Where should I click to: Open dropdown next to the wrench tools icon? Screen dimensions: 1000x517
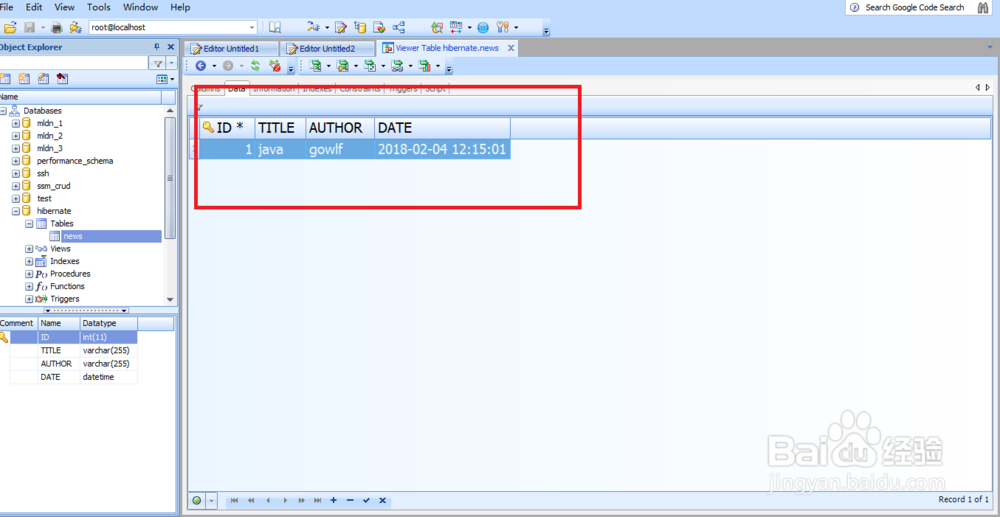pos(516,27)
